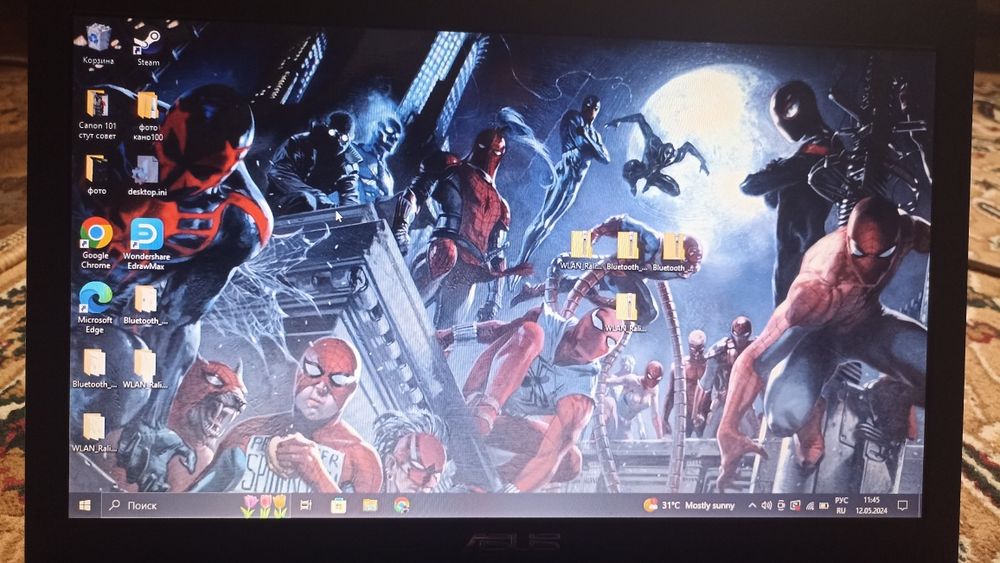This screenshot has height=563, width=1000.
Task: Open the clock showing 11:45 12.05.2024
Action: pyautogui.click(x=871, y=506)
